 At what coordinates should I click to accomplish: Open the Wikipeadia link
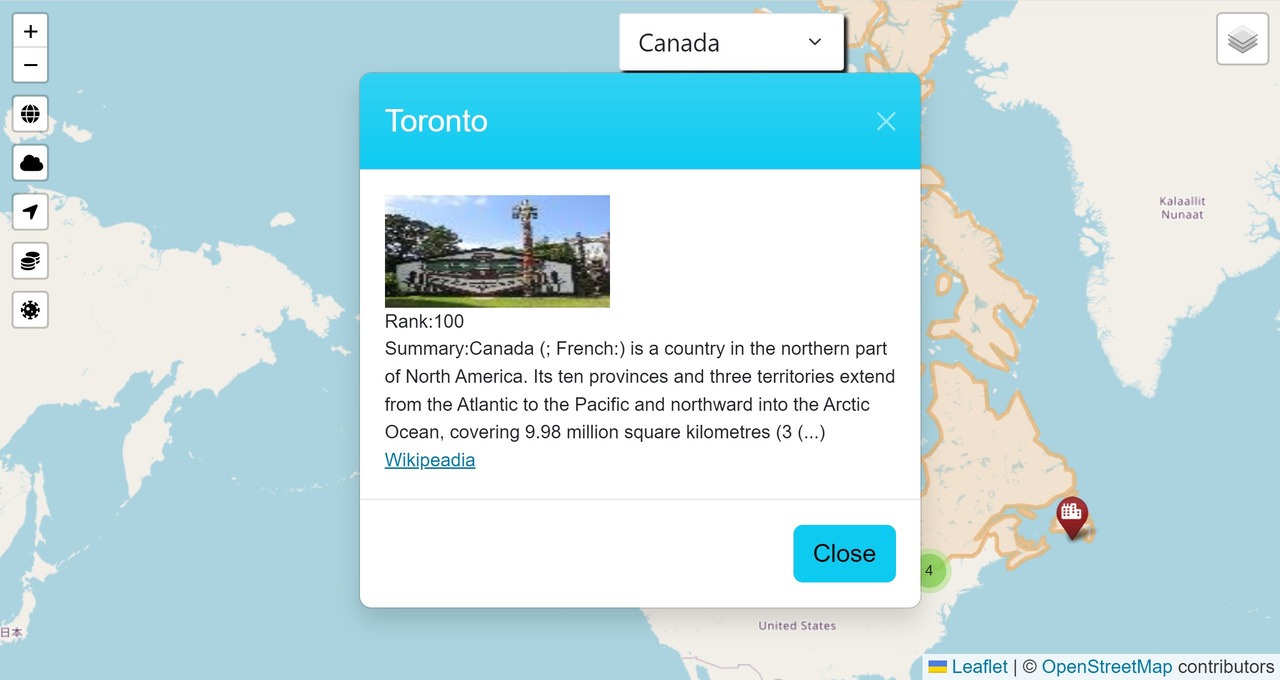(430, 460)
